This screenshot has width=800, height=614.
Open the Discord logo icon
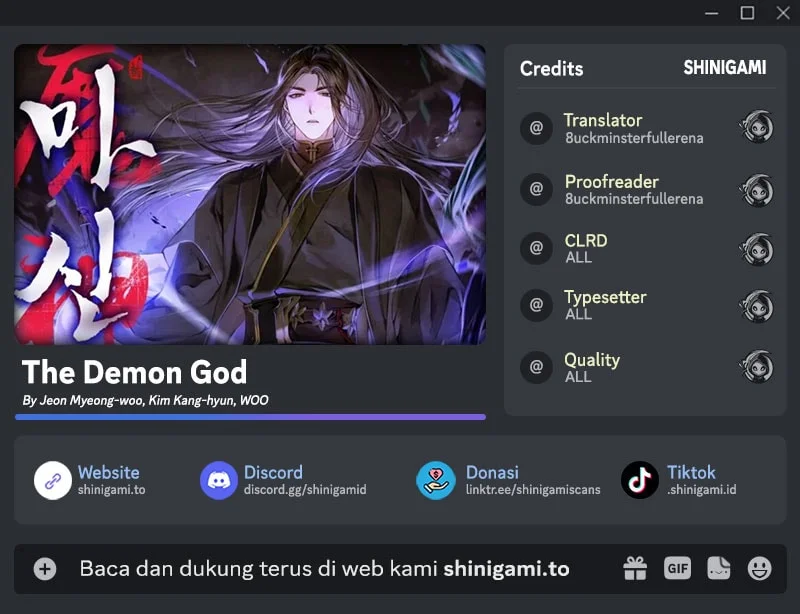tap(221, 480)
